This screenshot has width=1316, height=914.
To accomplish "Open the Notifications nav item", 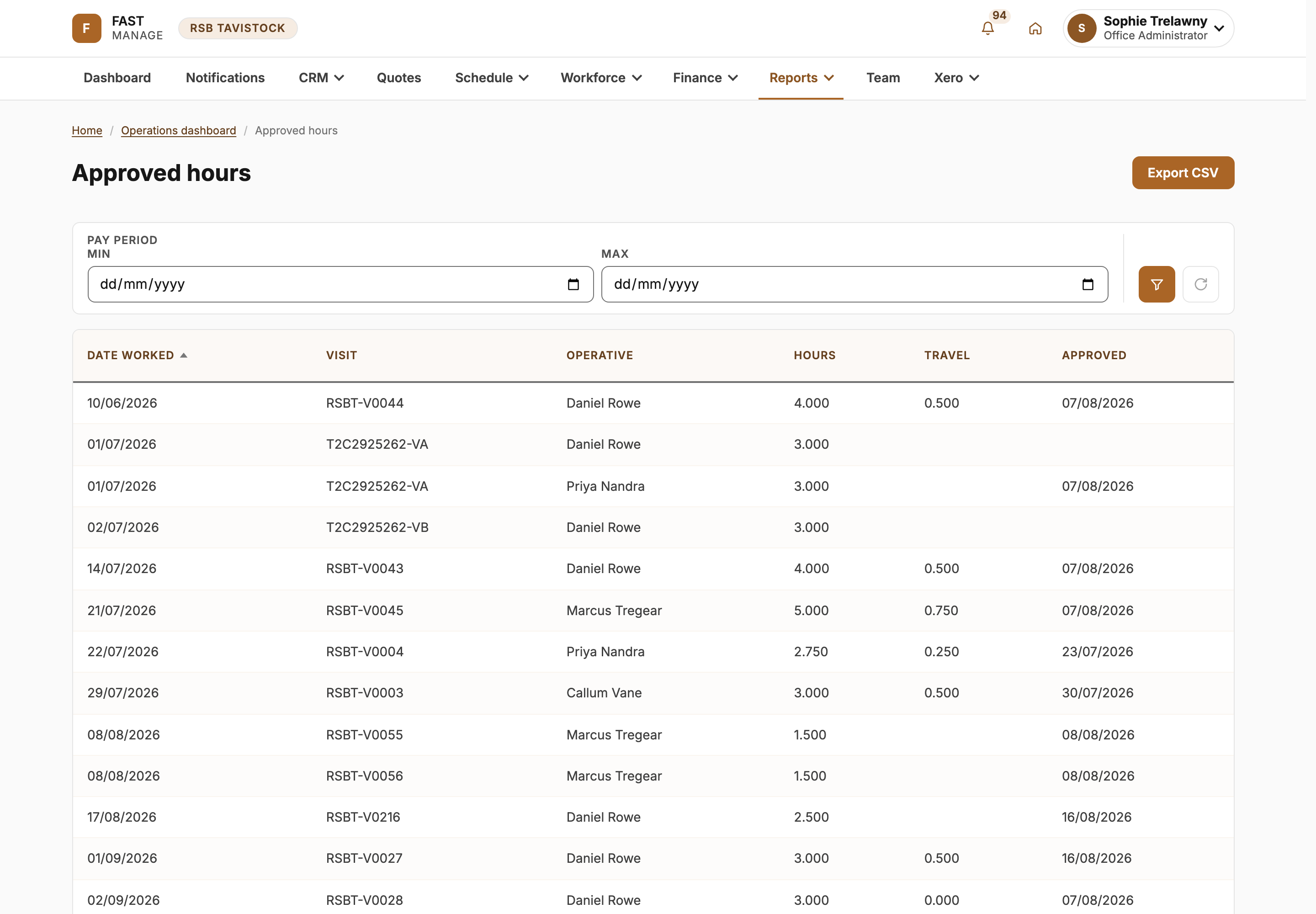I will [x=225, y=78].
